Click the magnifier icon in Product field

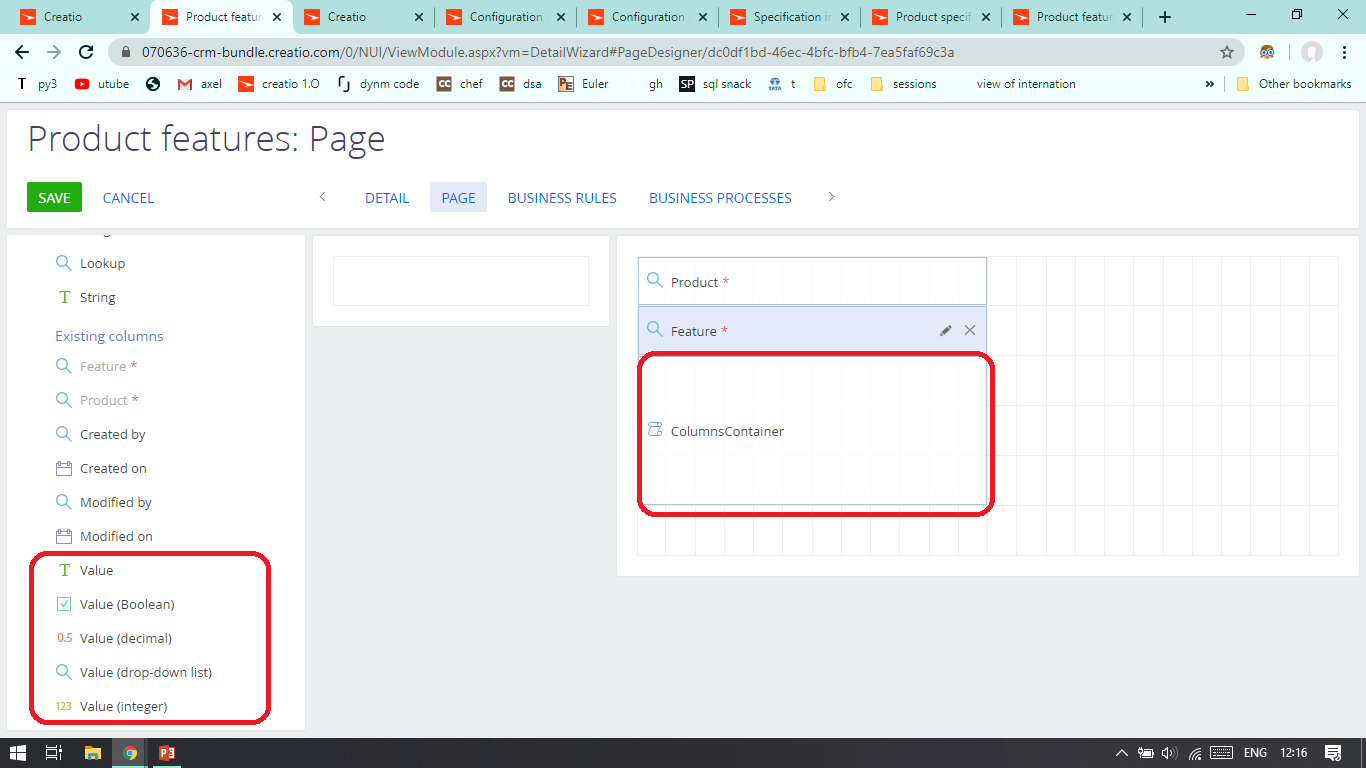click(x=653, y=281)
